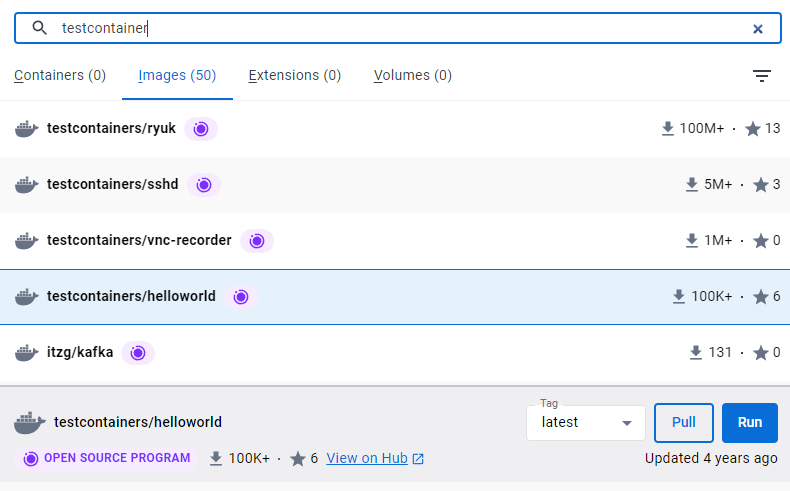The image size is (790, 491).
Task: Click the Docker whale icon for testcontainers/ryuk
Action: click(x=27, y=129)
